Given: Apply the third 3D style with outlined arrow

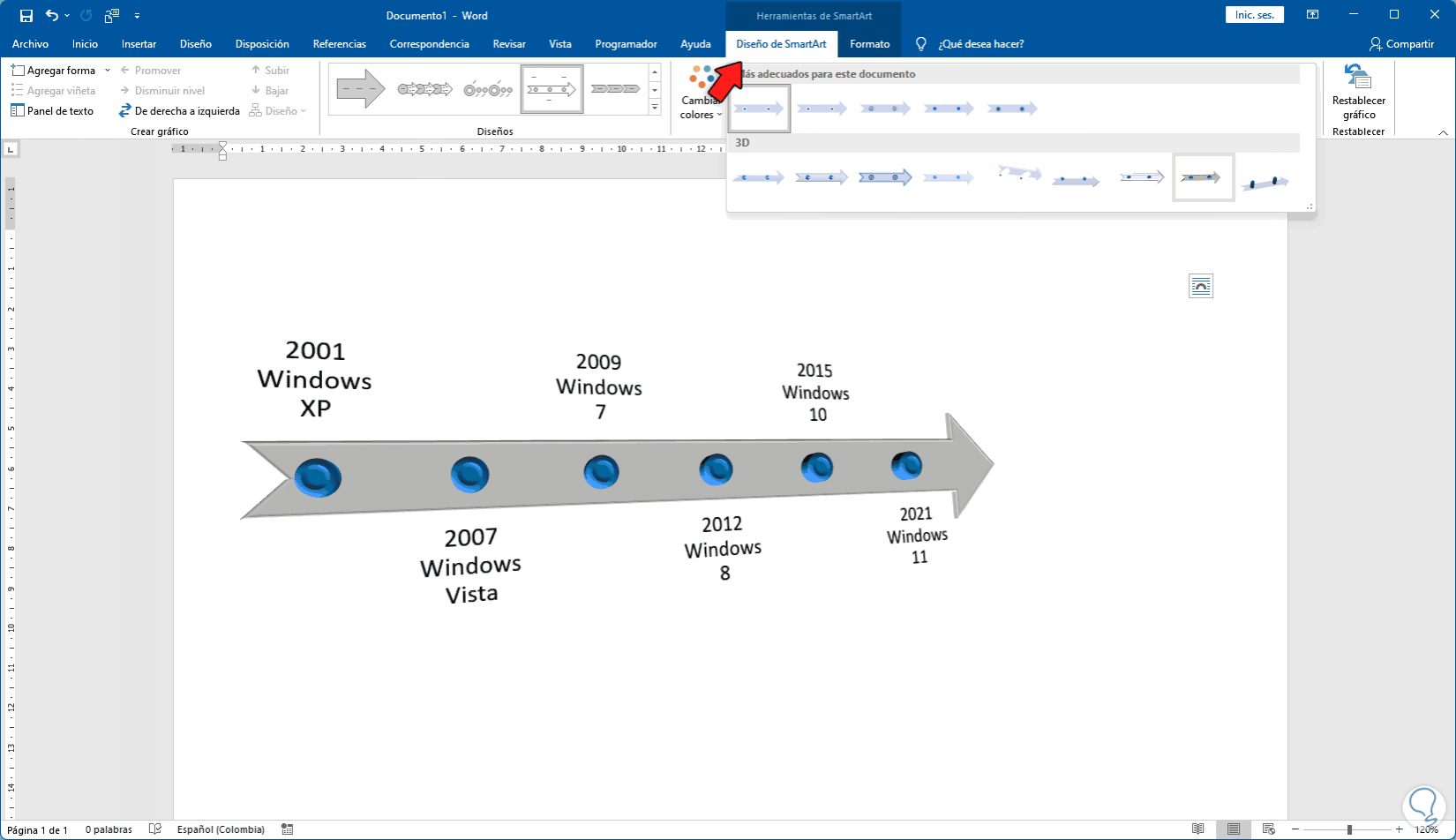Looking at the screenshot, I should [x=885, y=177].
